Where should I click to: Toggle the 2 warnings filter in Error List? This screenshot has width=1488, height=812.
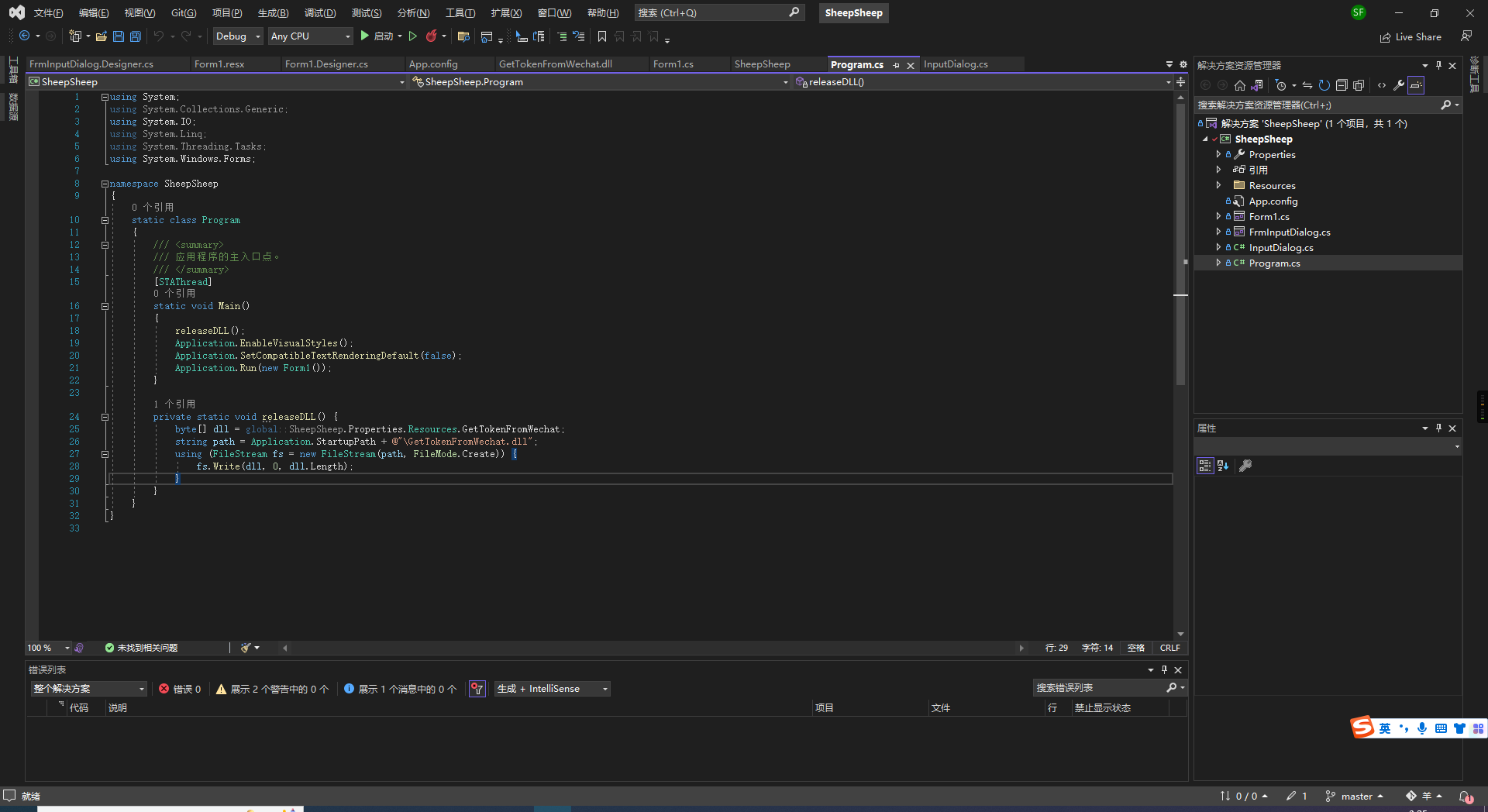tap(270, 689)
